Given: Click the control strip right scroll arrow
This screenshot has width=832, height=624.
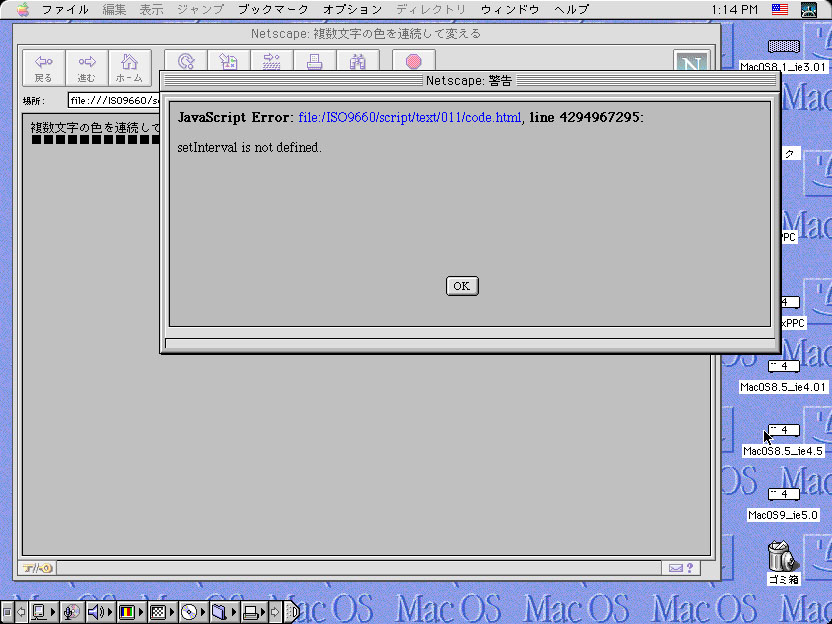Looking at the screenshot, I should click(x=275, y=612).
